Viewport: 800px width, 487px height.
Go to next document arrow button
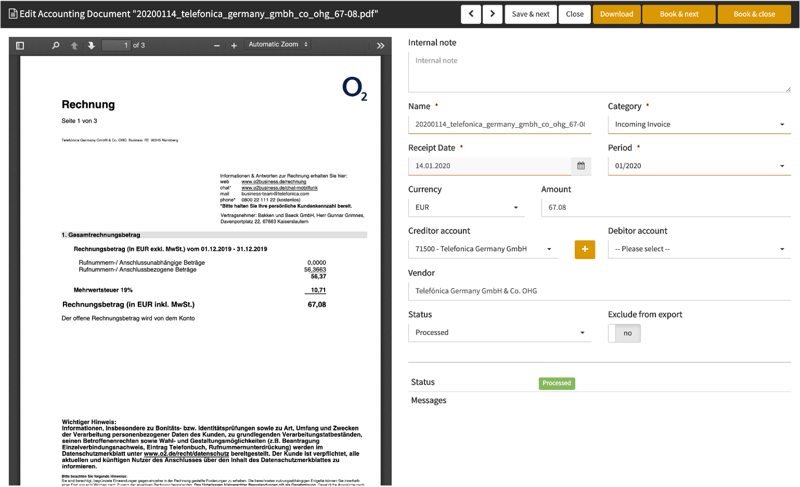(x=492, y=14)
